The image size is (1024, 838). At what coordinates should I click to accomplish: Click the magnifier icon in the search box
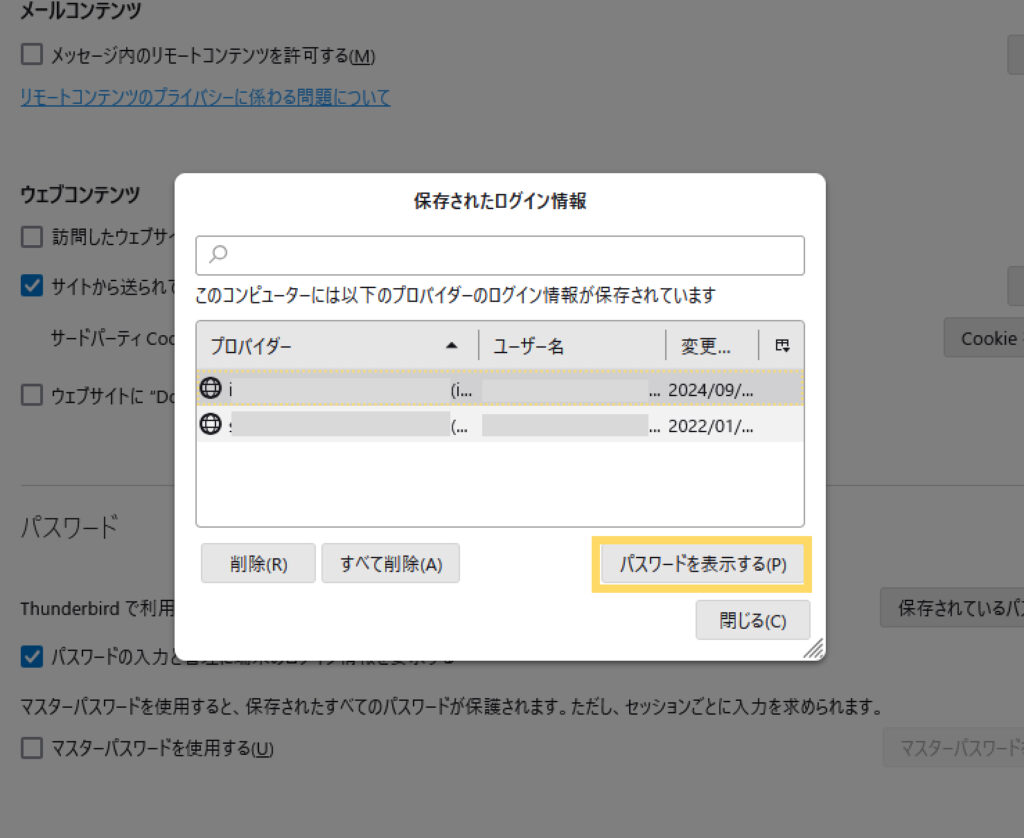(x=218, y=255)
